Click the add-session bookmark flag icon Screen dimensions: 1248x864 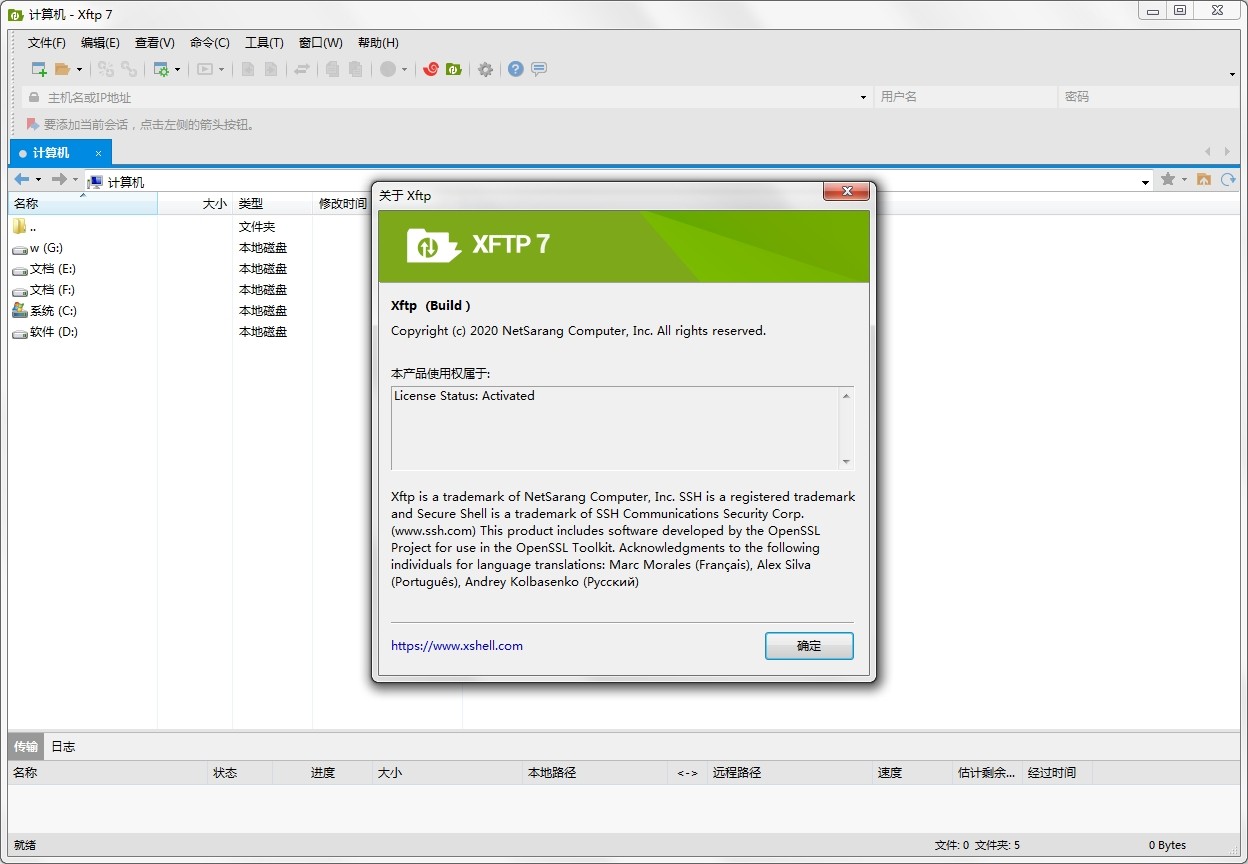point(33,125)
